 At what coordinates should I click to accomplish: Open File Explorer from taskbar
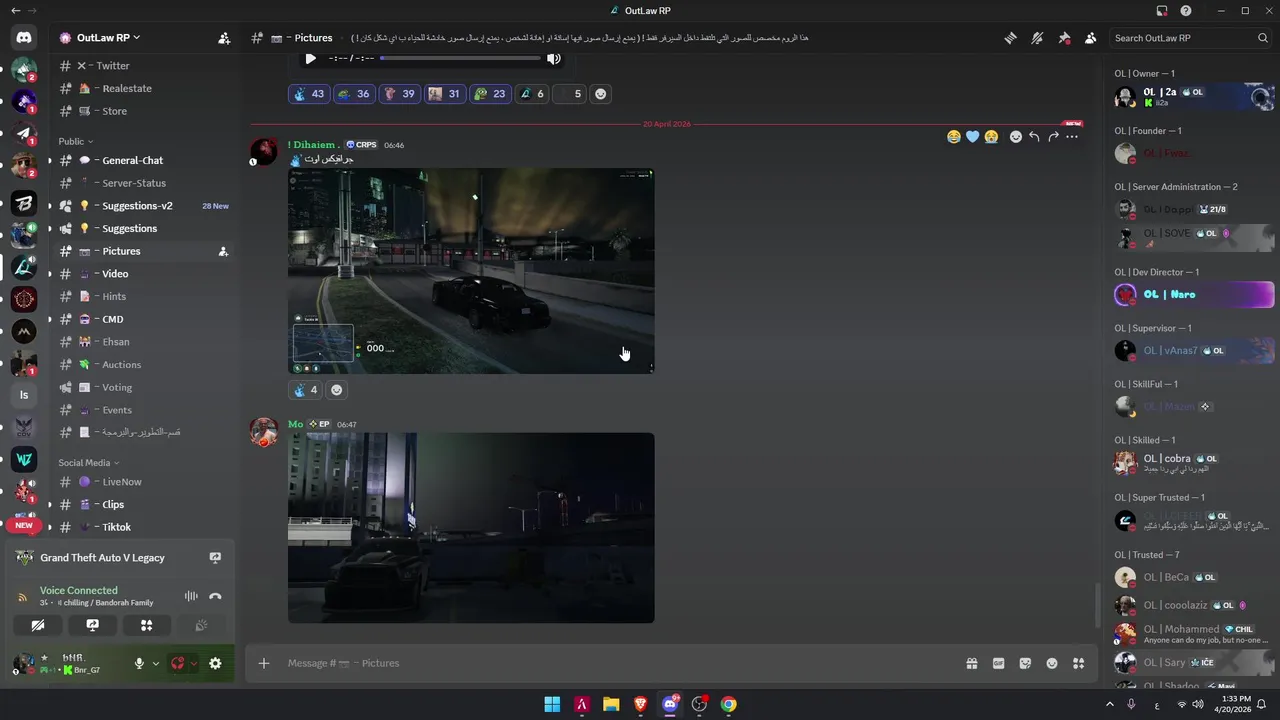point(611,704)
